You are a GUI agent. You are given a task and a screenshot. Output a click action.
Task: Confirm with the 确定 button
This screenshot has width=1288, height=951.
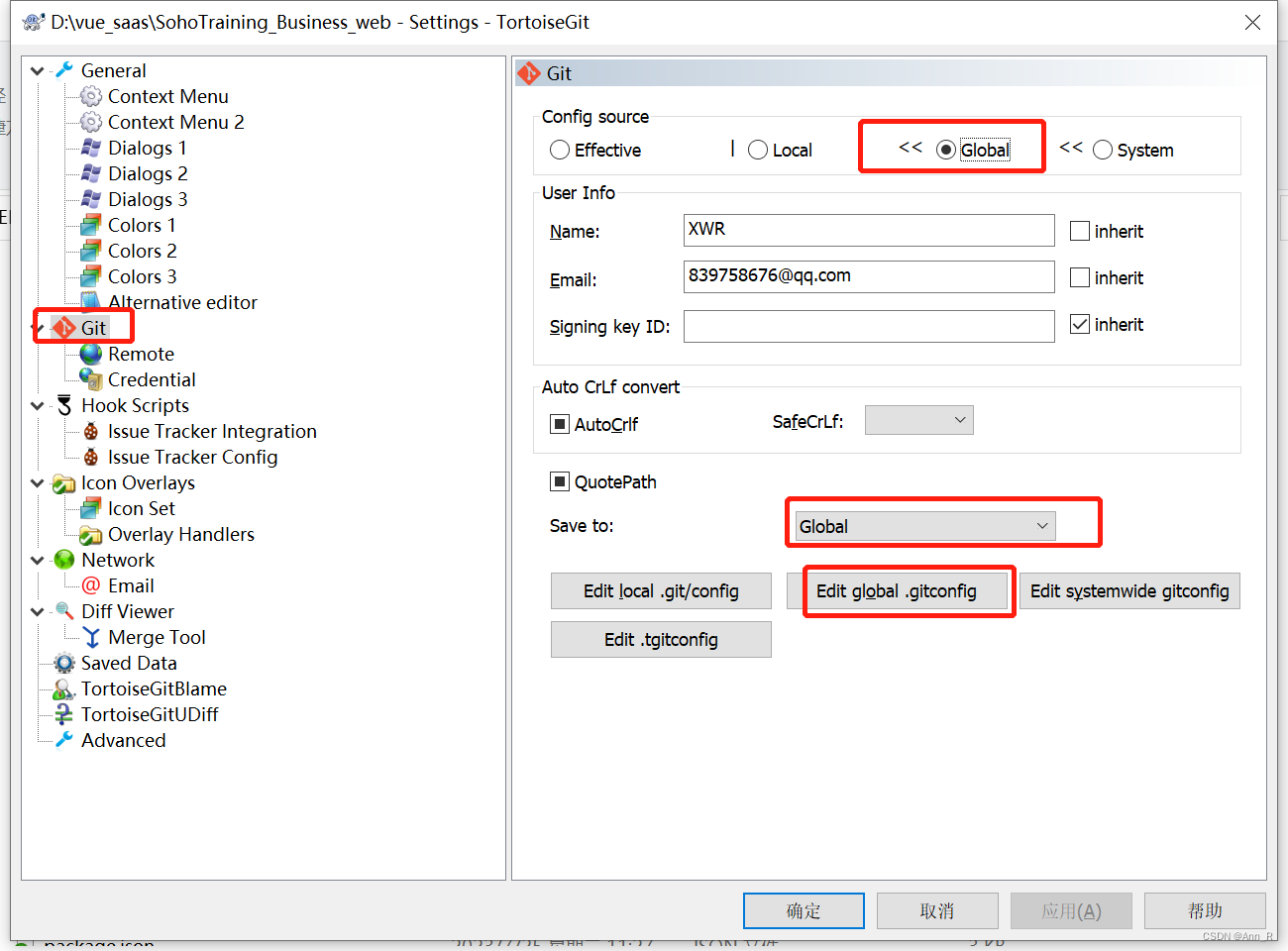[x=804, y=910]
